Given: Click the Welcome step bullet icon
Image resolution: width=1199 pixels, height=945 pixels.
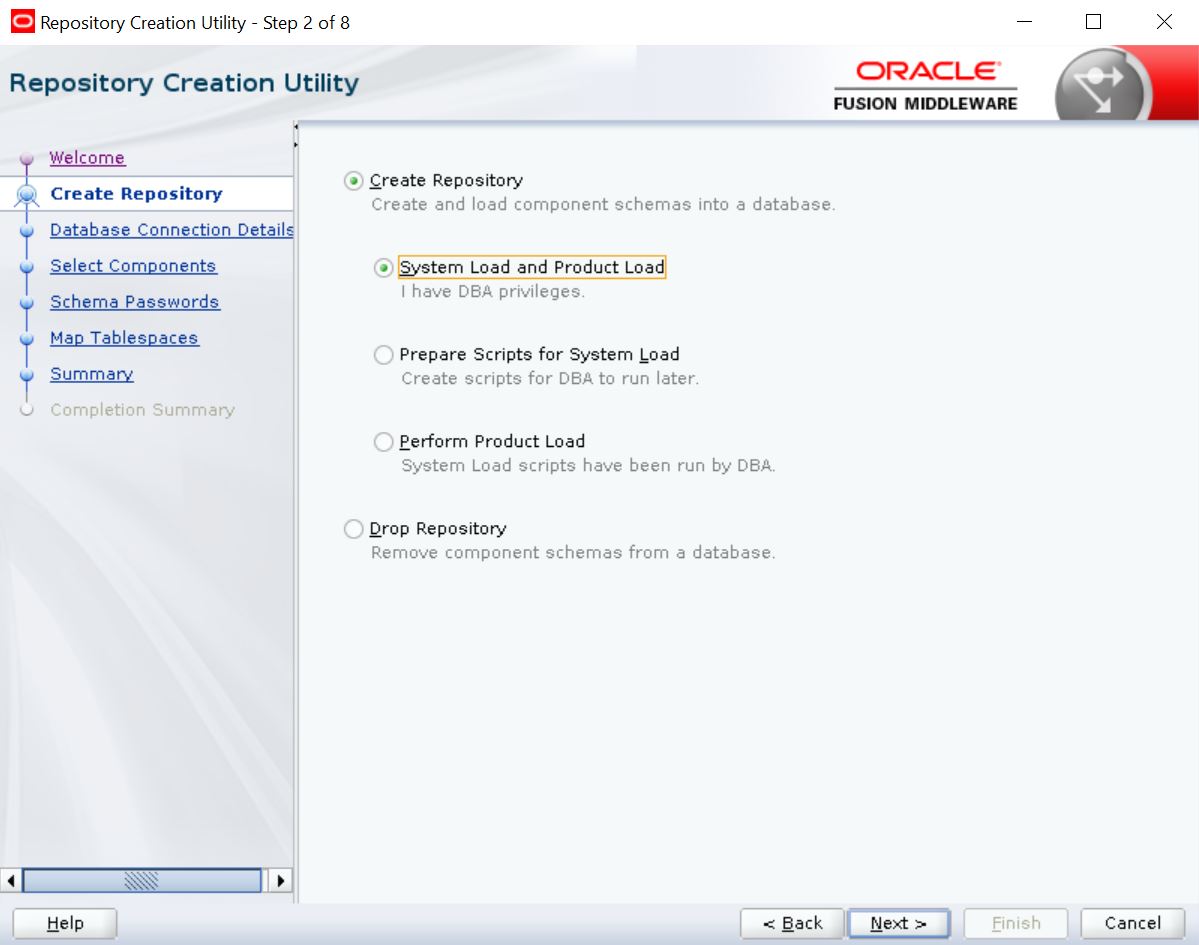Looking at the screenshot, I should pos(27,159).
